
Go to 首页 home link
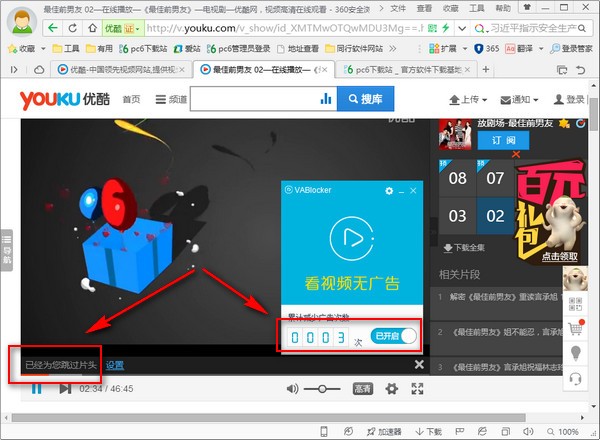(131, 99)
